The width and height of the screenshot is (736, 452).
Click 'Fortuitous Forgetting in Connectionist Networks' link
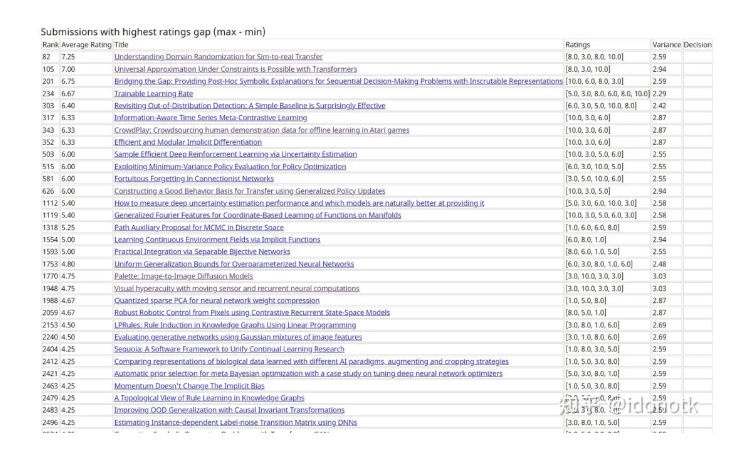tap(194, 179)
